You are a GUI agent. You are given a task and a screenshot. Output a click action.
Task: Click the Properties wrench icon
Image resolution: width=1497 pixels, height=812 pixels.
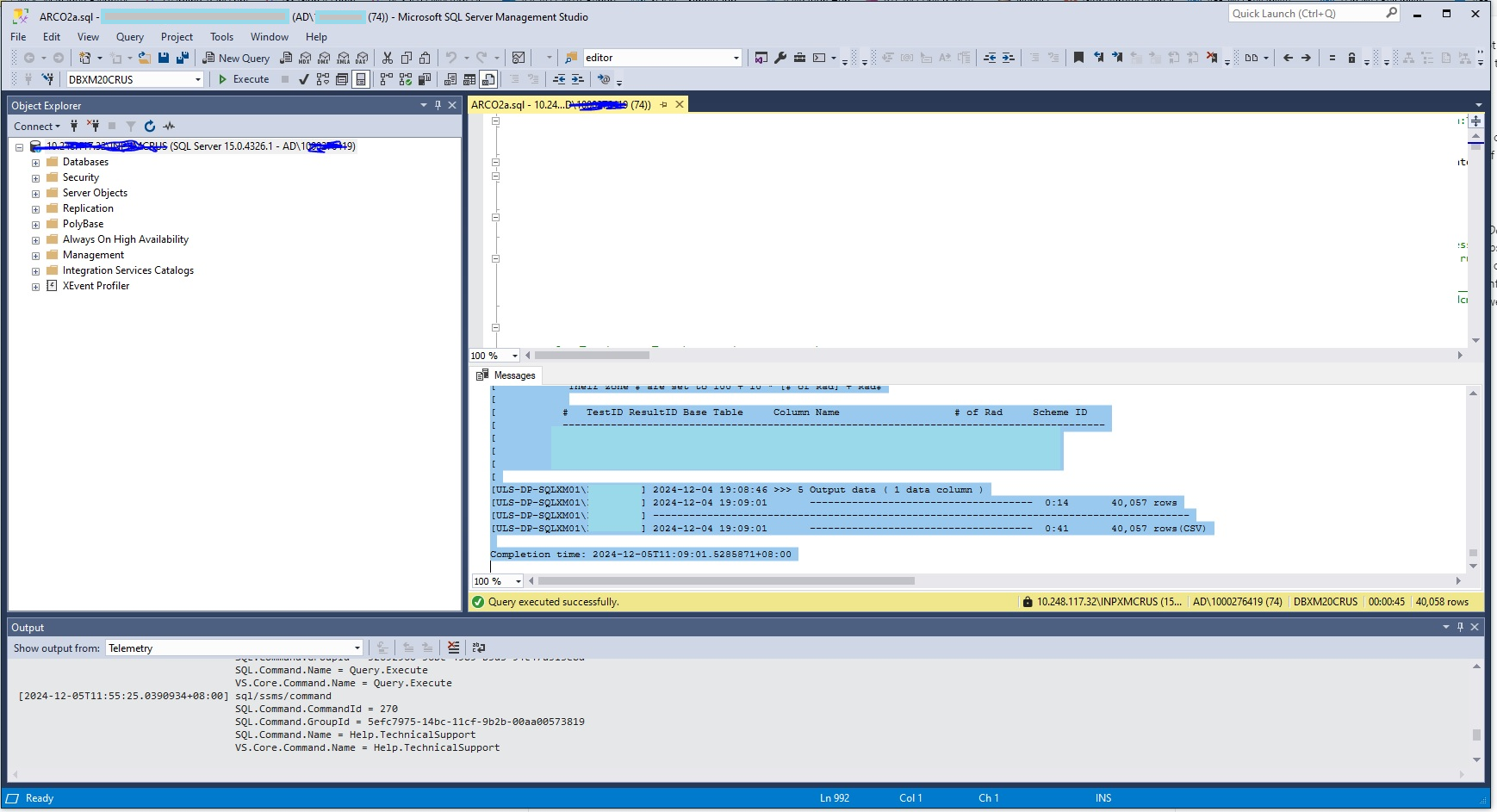(x=780, y=58)
